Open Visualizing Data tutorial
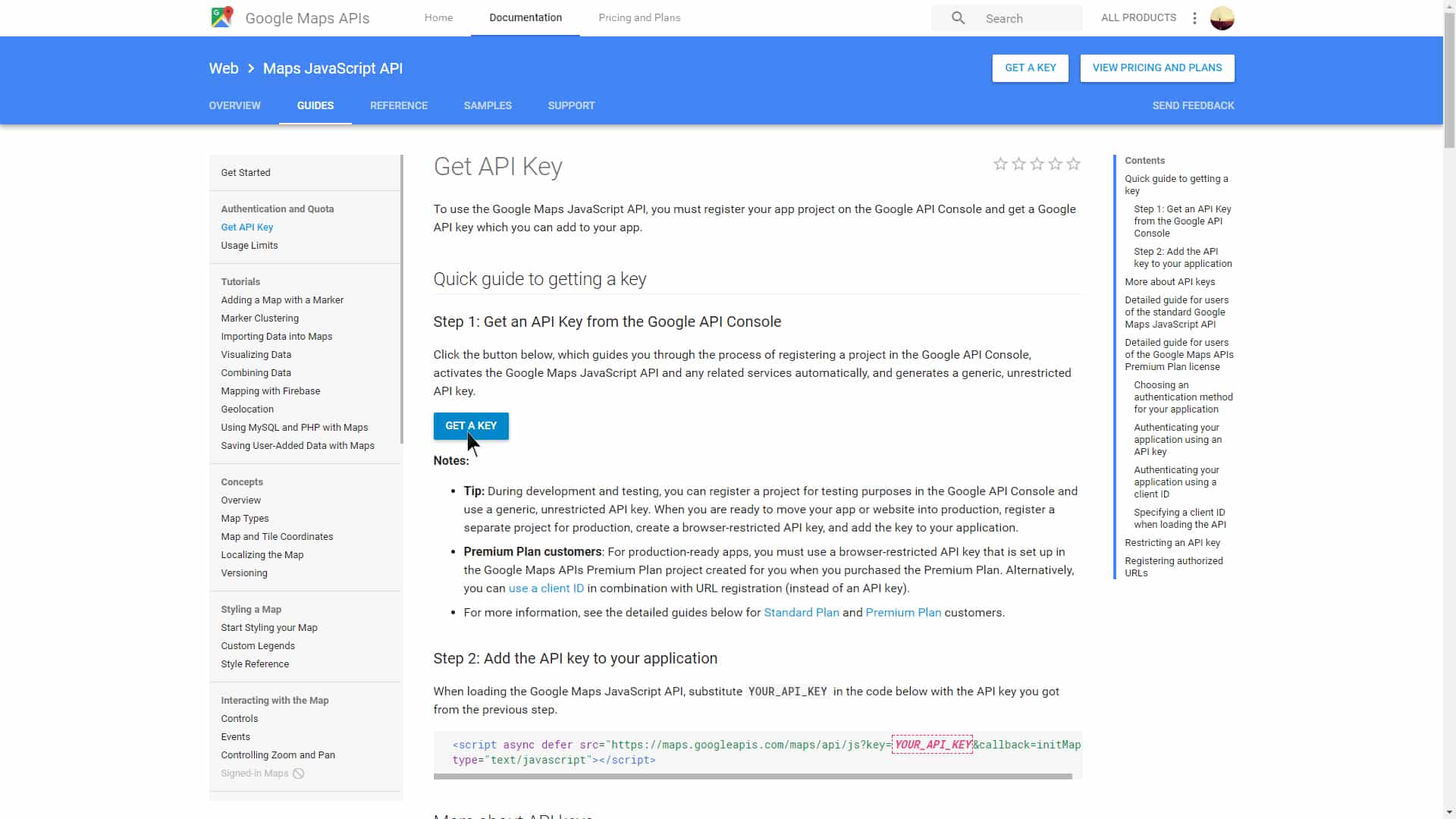This screenshot has width=1456, height=819. click(x=256, y=355)
